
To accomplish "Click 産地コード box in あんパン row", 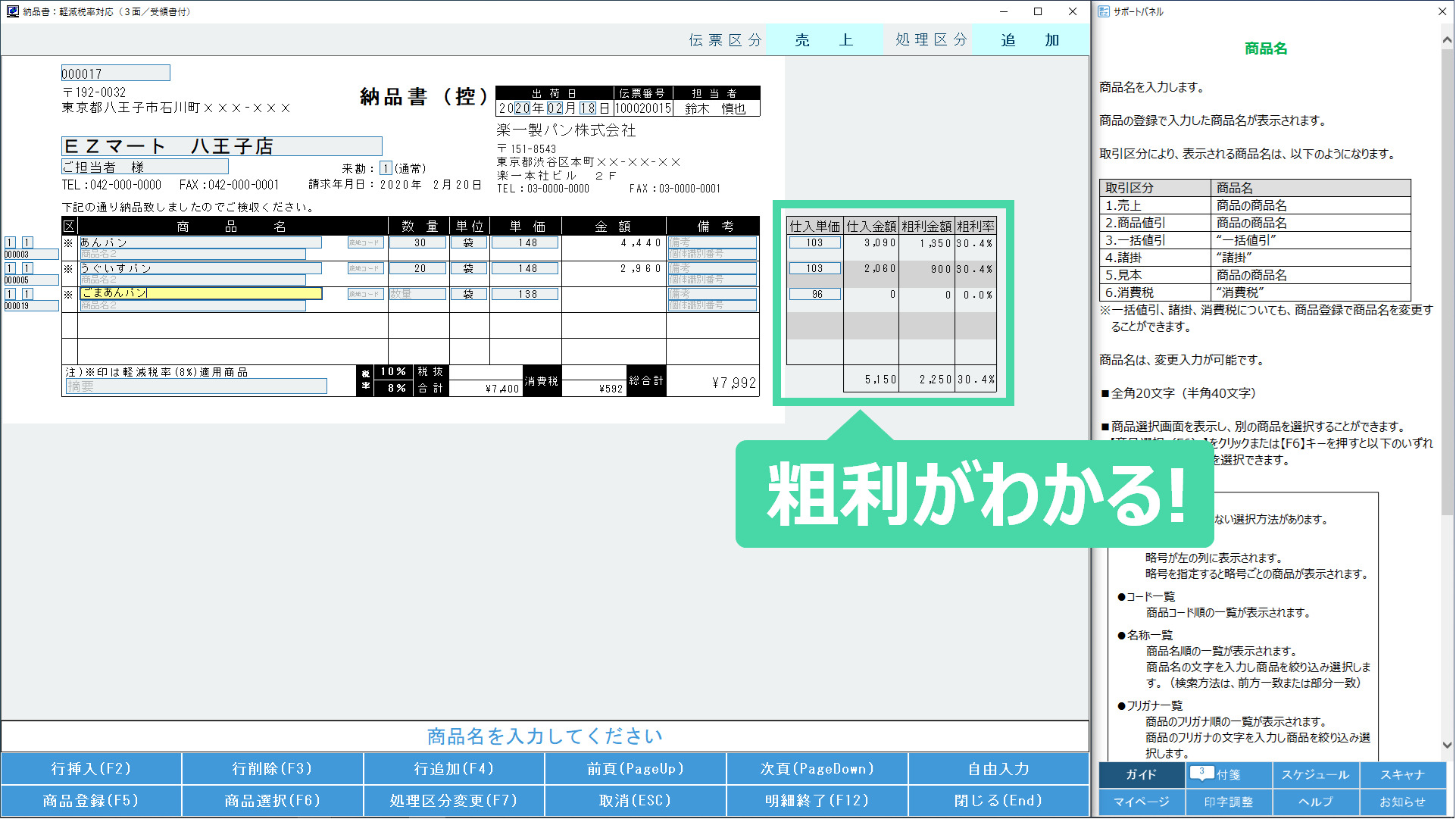I will point(365,243).
